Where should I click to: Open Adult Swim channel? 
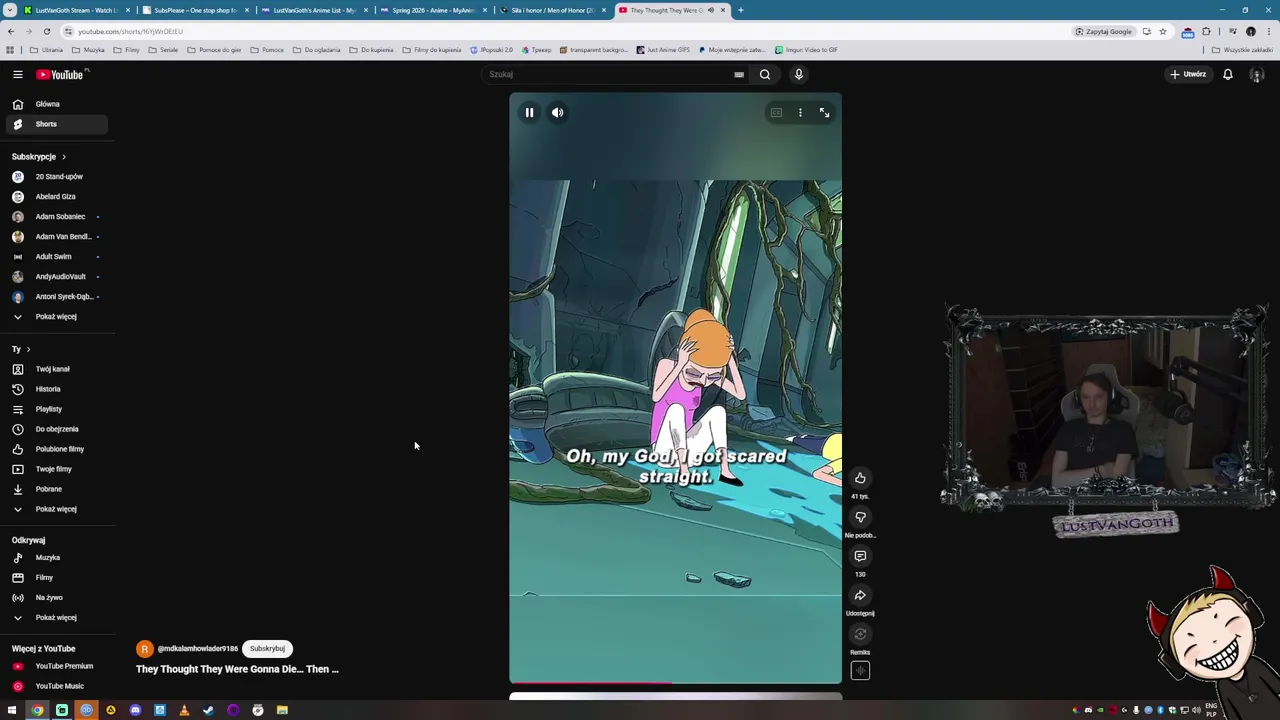pyautogui.click(x=55, y=257)
